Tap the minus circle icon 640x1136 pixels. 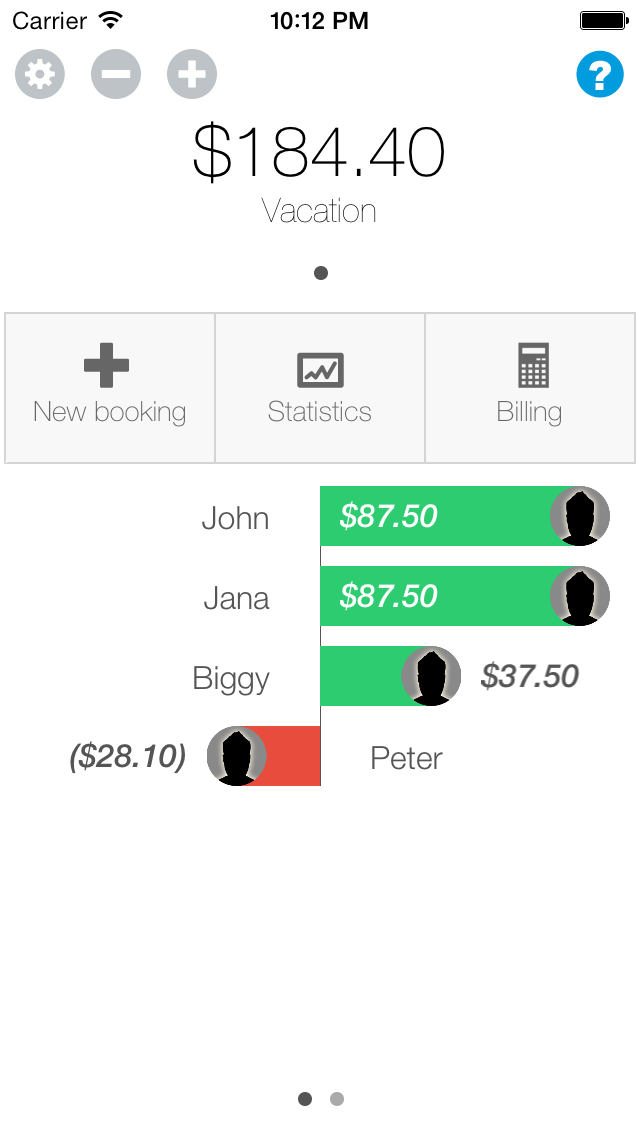click(116, 75)
